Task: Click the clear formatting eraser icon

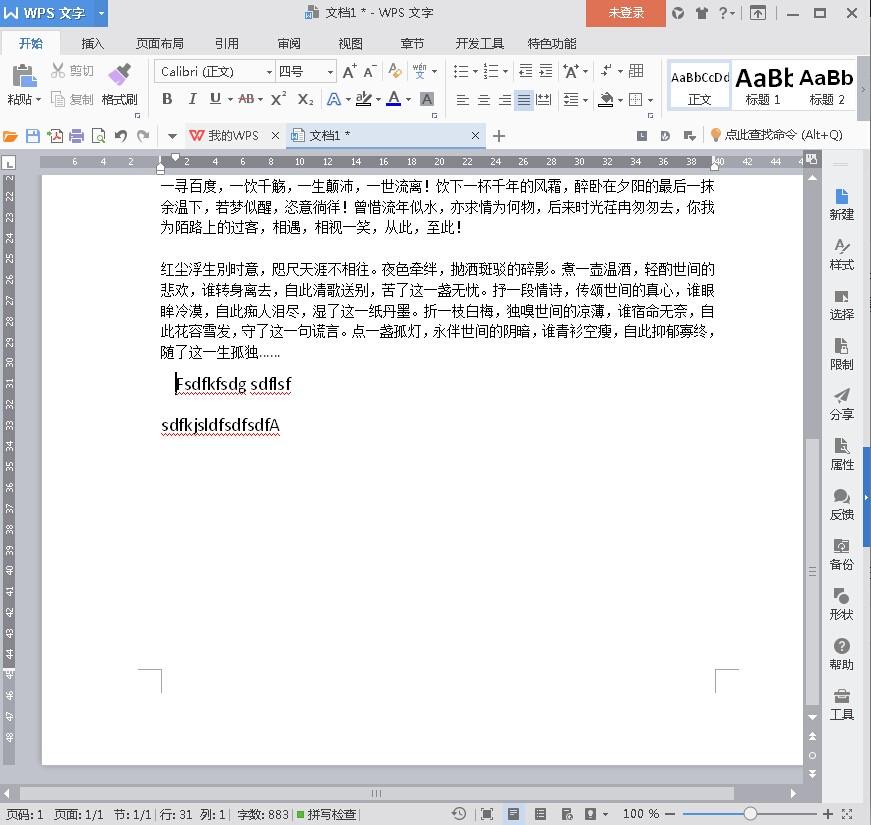Action: [x=394, y=71]
